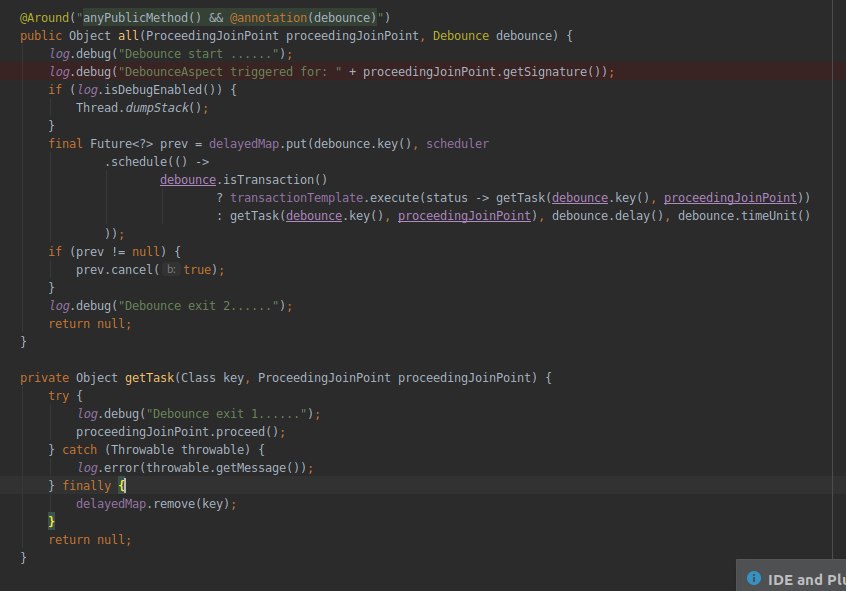Click the scheduler field reference

point(458,144)
